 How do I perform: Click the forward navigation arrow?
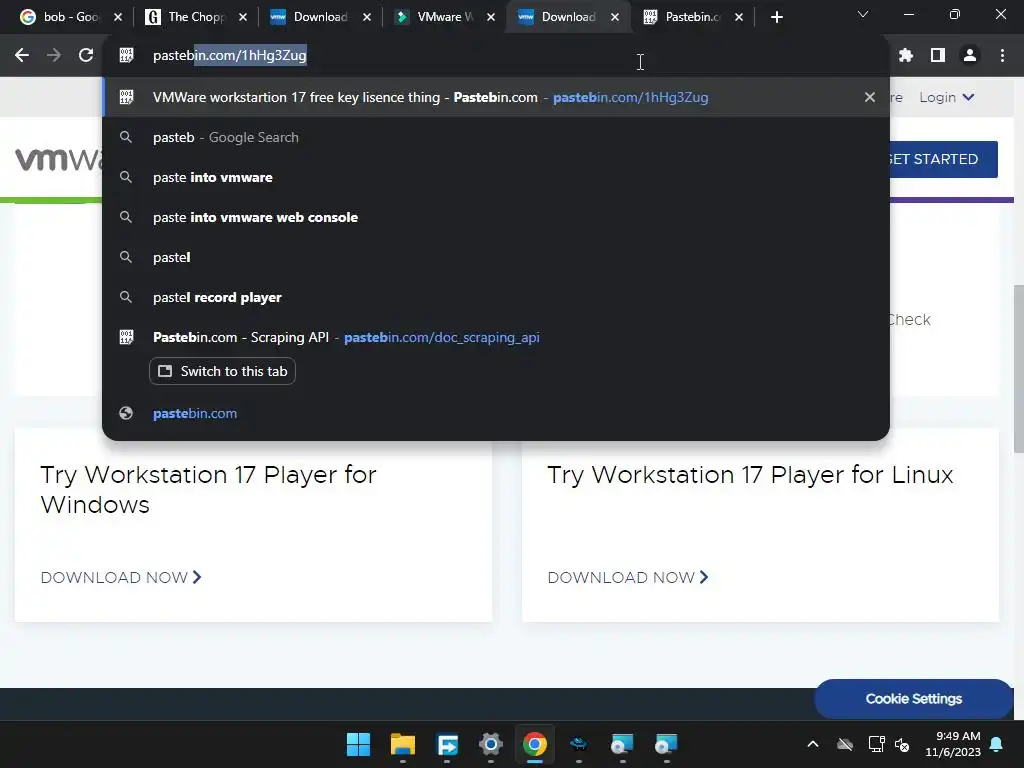coord(54,56)
